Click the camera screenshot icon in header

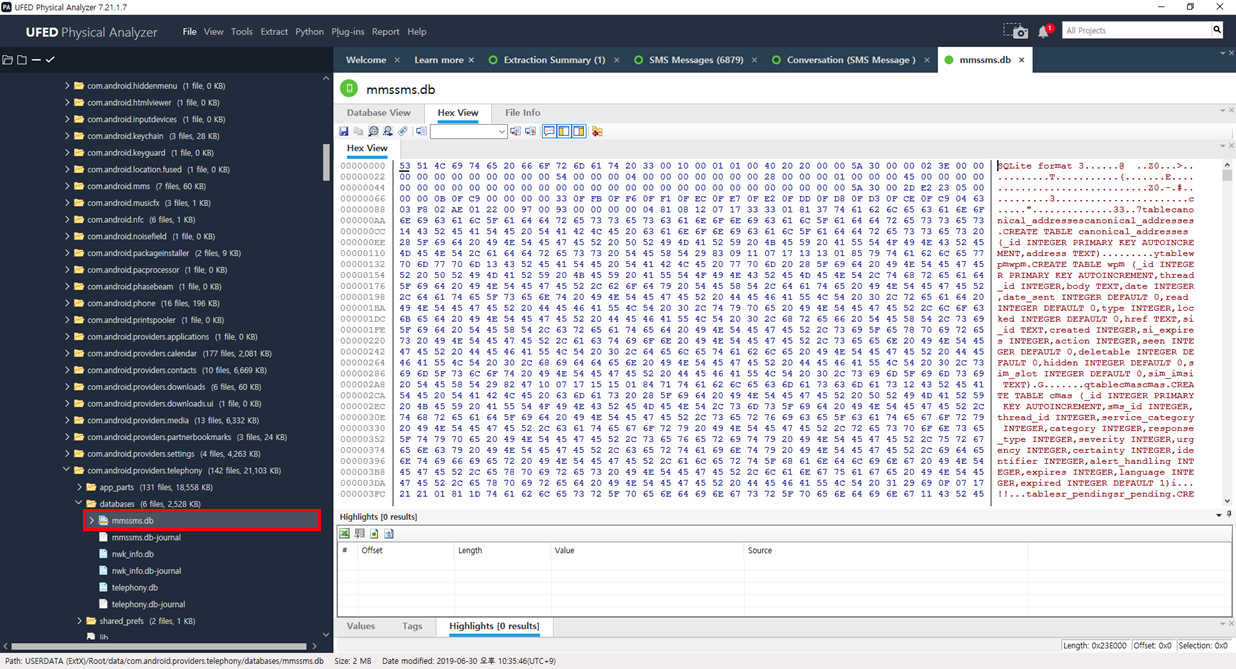pyautogui.click(x=1016, y=31)
